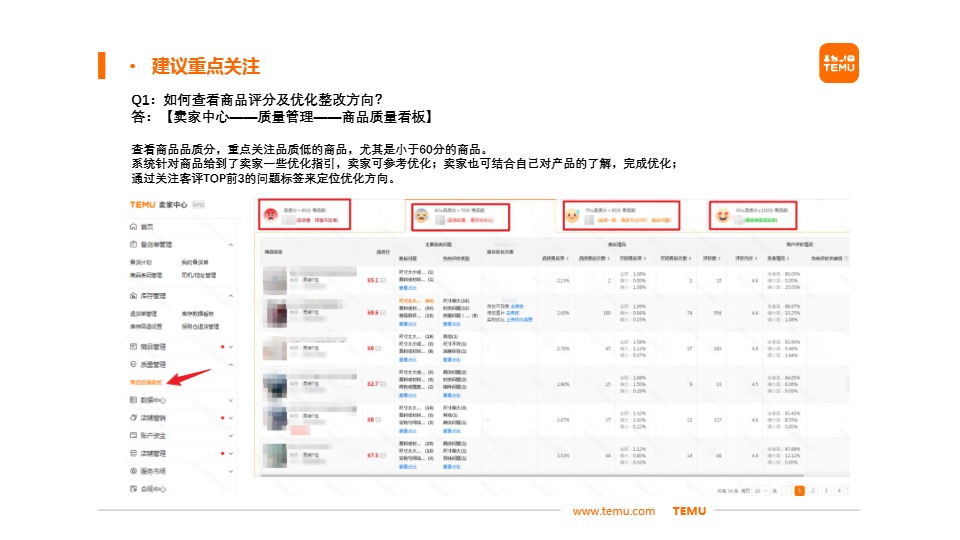Click the TEMU 卖家中心 header logo
The image size is (960, 540).
(158, 204)
